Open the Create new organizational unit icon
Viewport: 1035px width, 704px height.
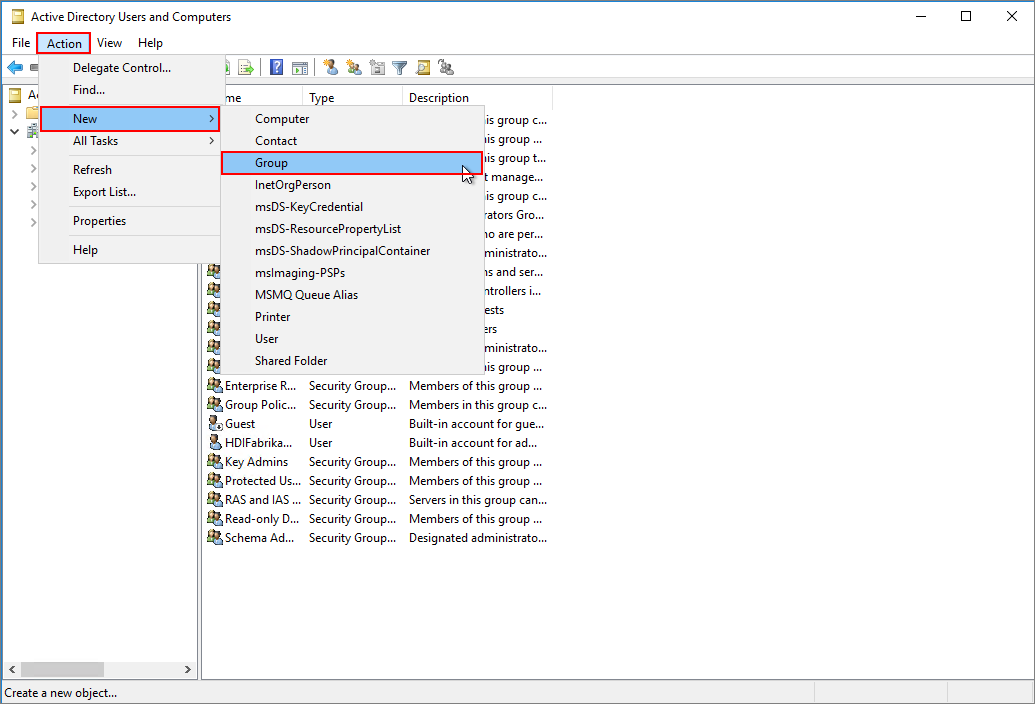pos(377,67)
